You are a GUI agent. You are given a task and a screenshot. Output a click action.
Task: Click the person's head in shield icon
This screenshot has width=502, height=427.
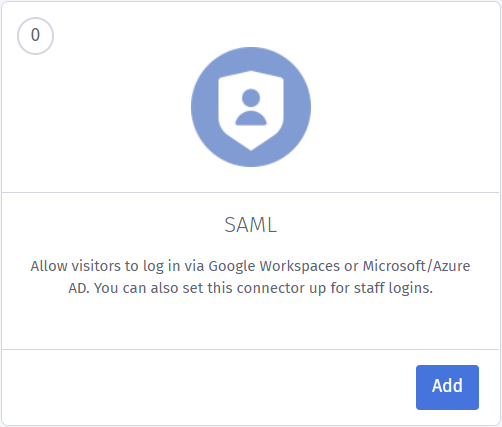pos(251,98)
